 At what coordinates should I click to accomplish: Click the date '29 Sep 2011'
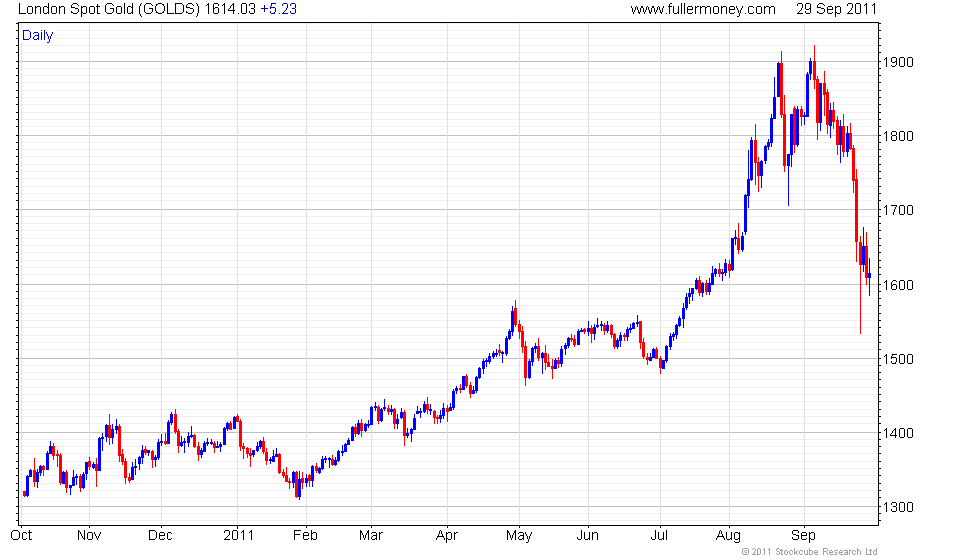(836, 9)
